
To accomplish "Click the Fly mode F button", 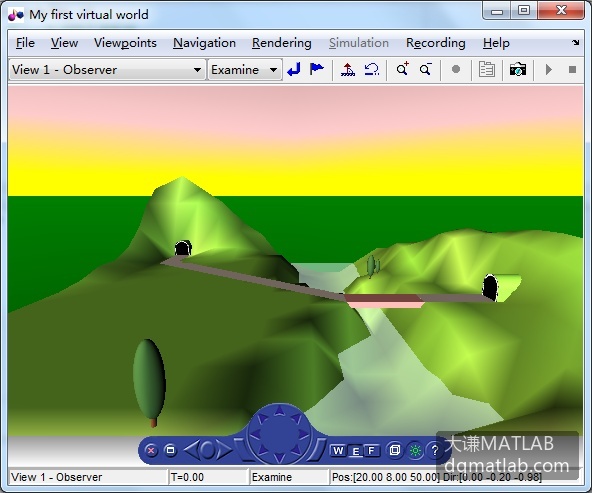I will click(x=371, y=450).
